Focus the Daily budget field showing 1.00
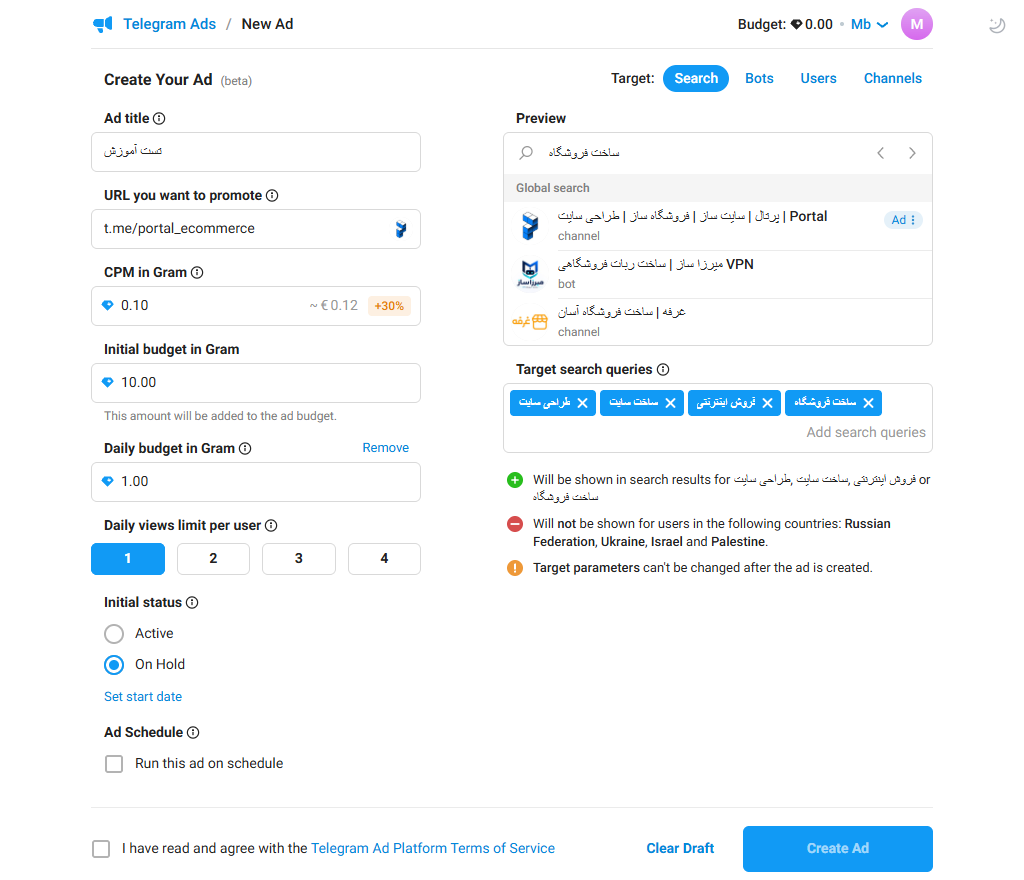This screenshot has width=1024, height=880. (x=256, y=482)
